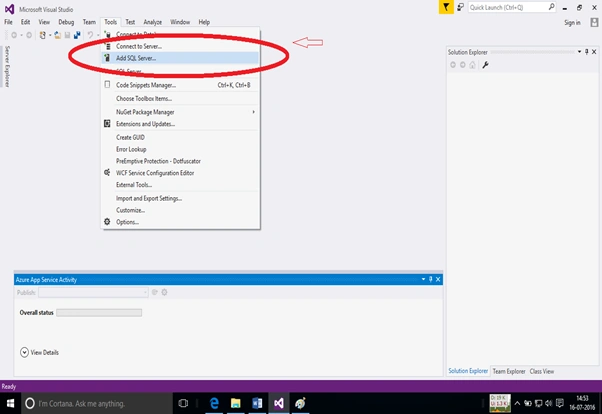
Task: Expand NuGet Package Manager submenu
Action: [x=180, y=112]
